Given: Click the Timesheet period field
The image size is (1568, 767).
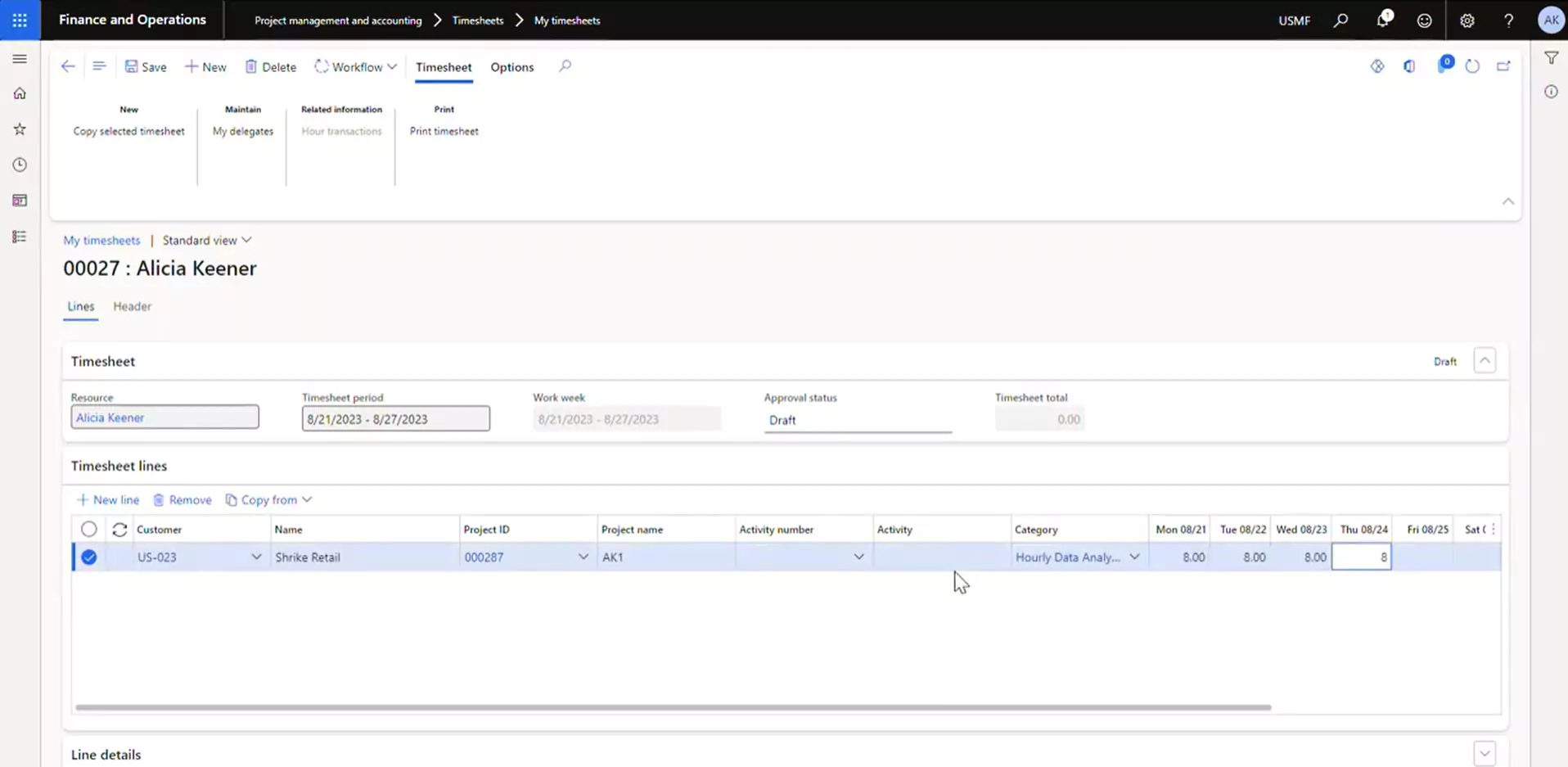Looking at the screenshot, I should pos(395,419).
